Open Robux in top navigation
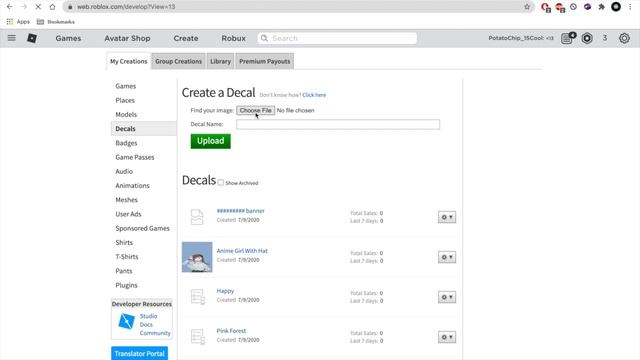The height and width of the screenshot is (360, 640). pyautogui.click(x=233, y=38)
